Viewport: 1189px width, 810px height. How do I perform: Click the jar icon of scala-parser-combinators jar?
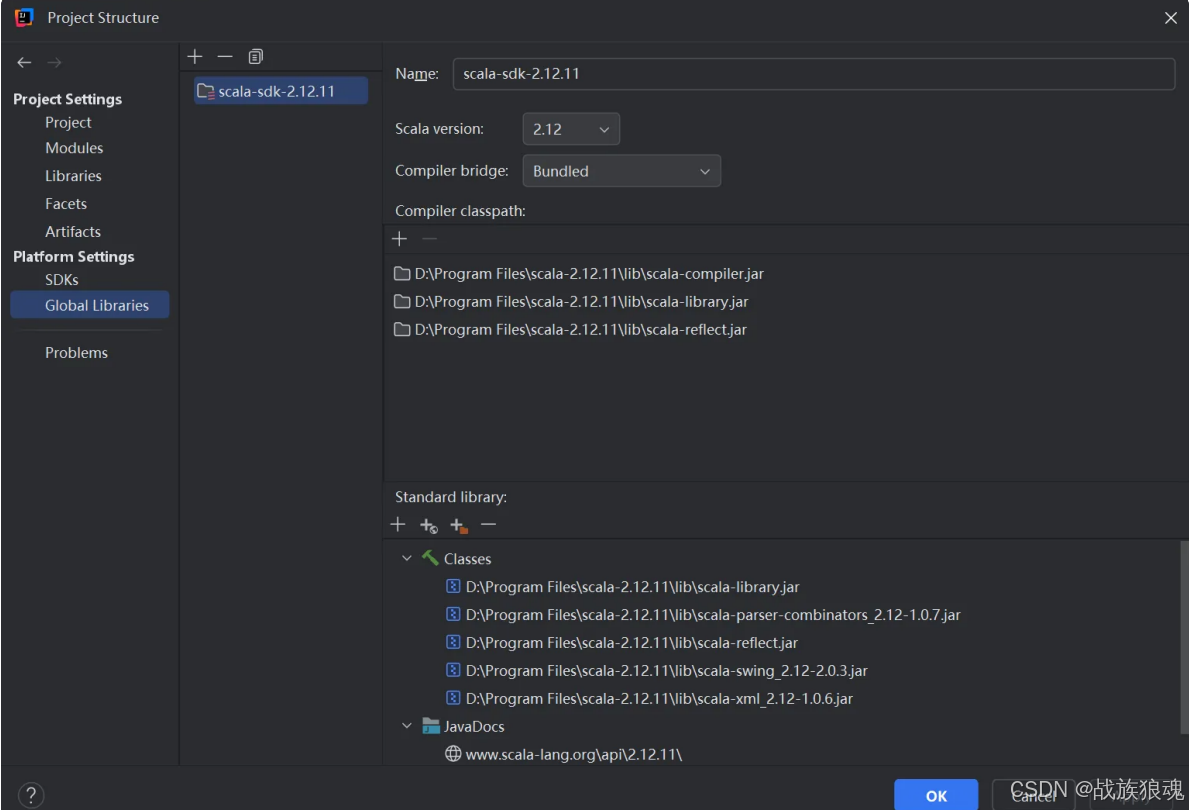pos(453,614)
